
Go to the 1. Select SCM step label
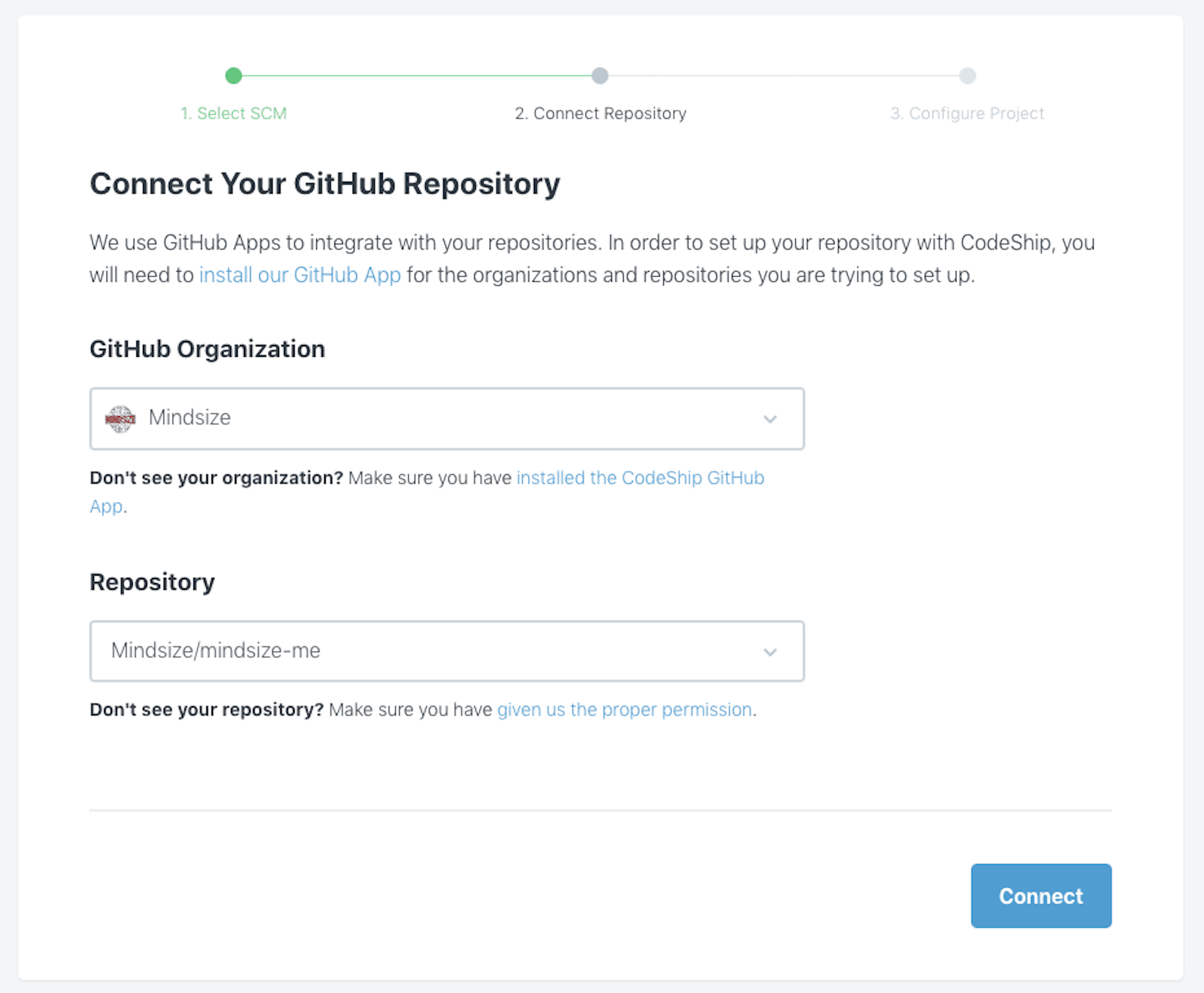(233, 113)
